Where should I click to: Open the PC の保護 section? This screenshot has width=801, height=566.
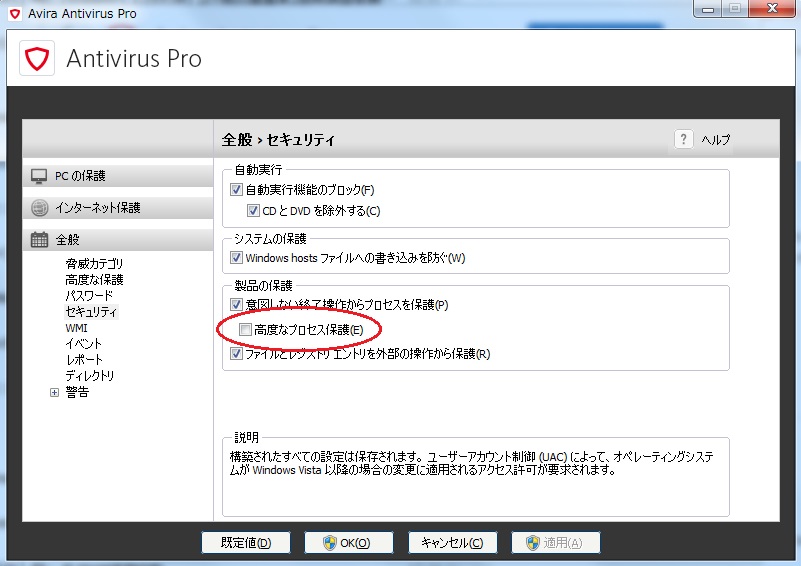[x=118, y=176]
